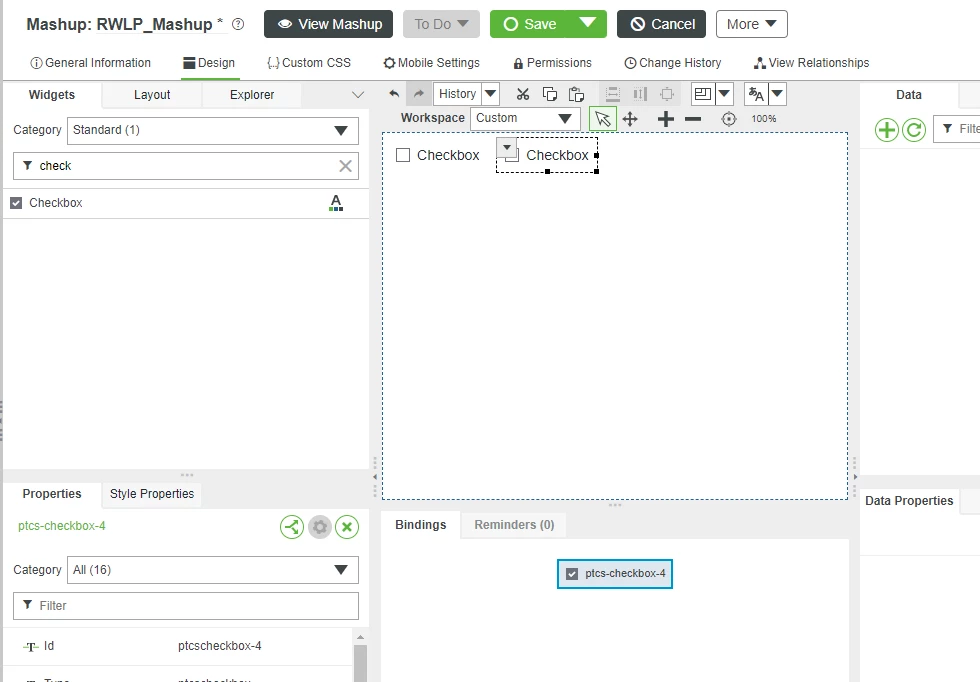Open the More dropdown menu

tap(751, 24)
